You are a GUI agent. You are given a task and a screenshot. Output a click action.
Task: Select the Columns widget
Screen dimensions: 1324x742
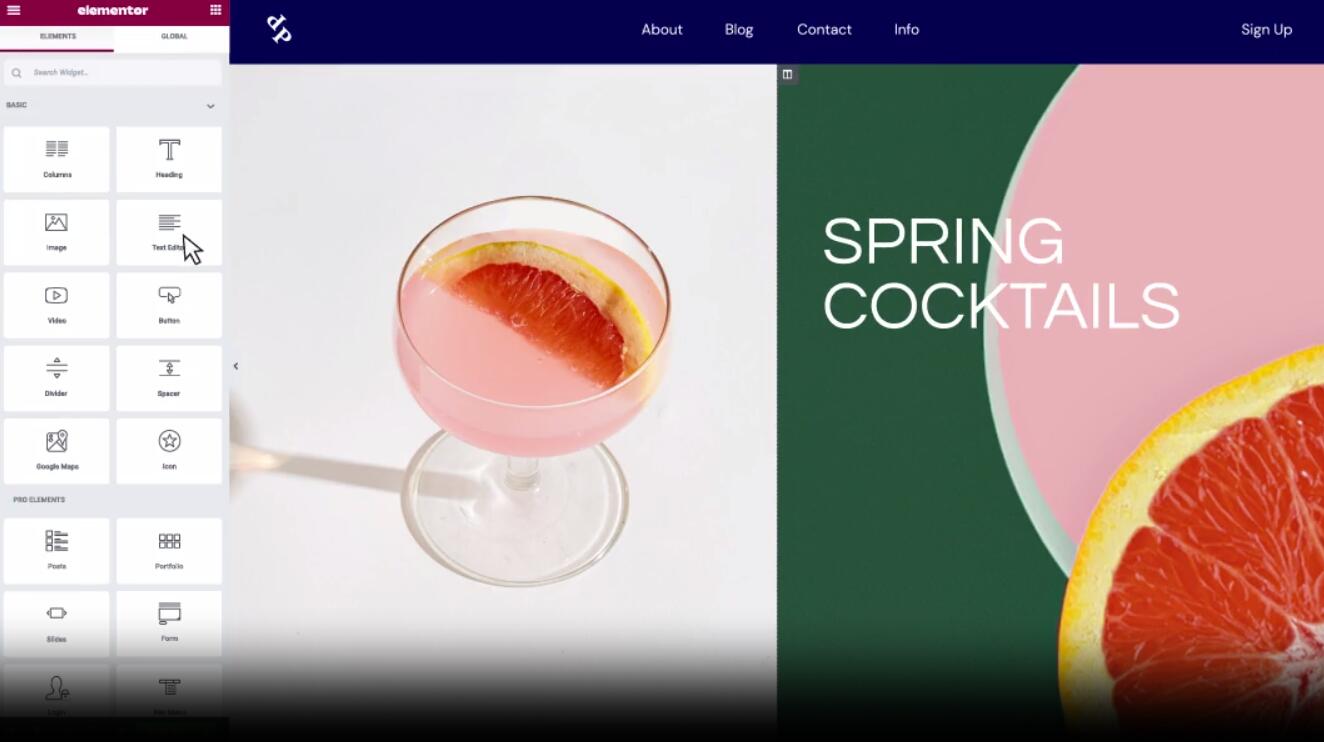(57, 159)
